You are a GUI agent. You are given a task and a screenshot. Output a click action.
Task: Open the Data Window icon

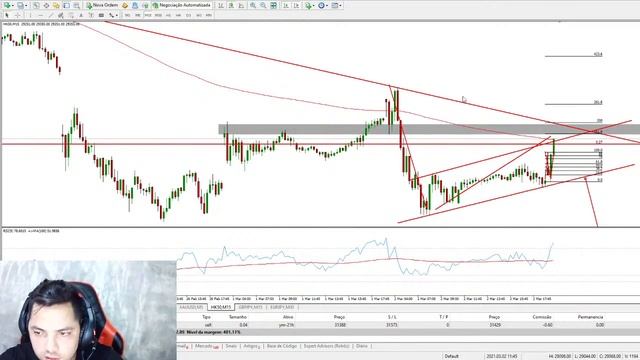coord(46,5)
